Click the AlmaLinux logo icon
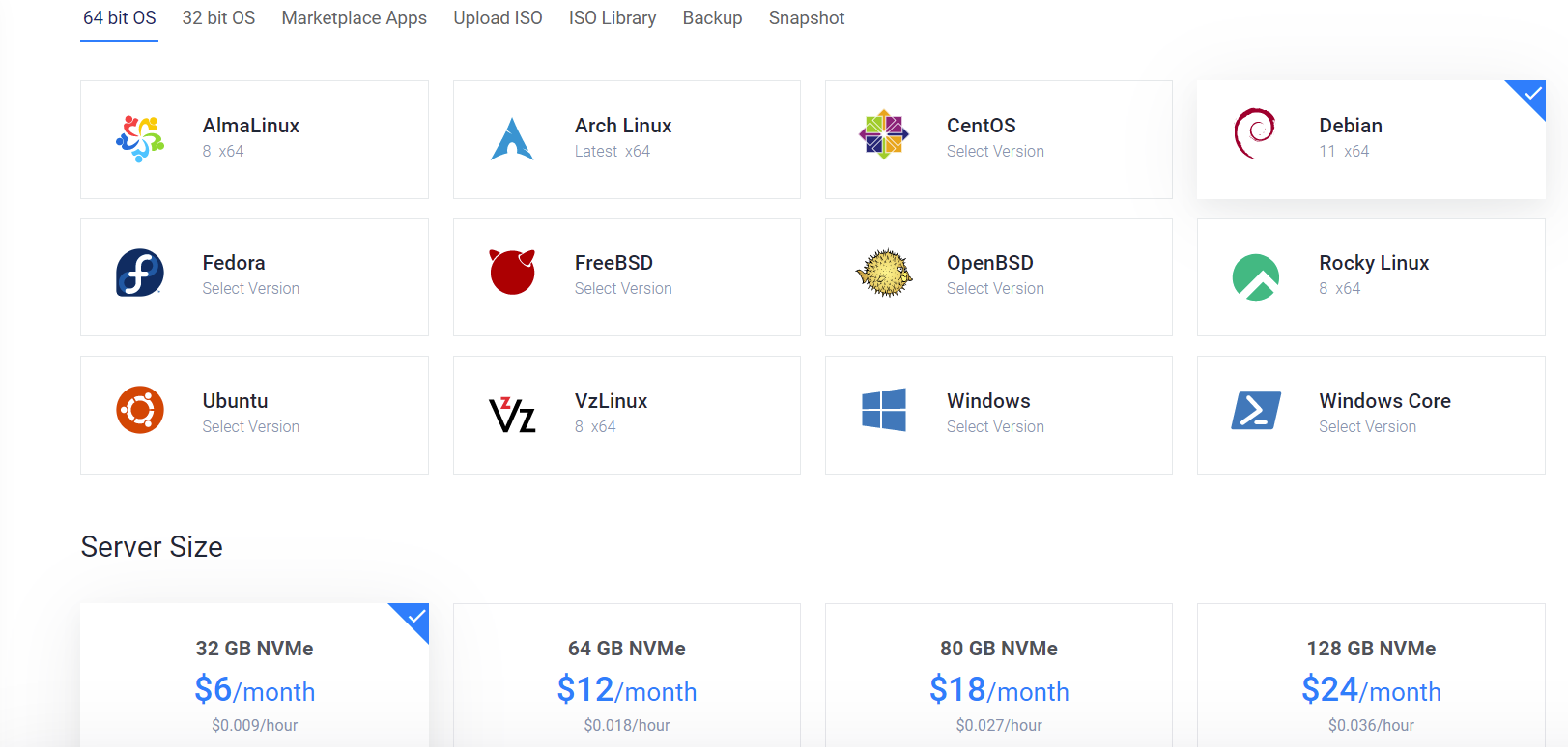Screen dimensions: 1568x753 pos(140,138)
